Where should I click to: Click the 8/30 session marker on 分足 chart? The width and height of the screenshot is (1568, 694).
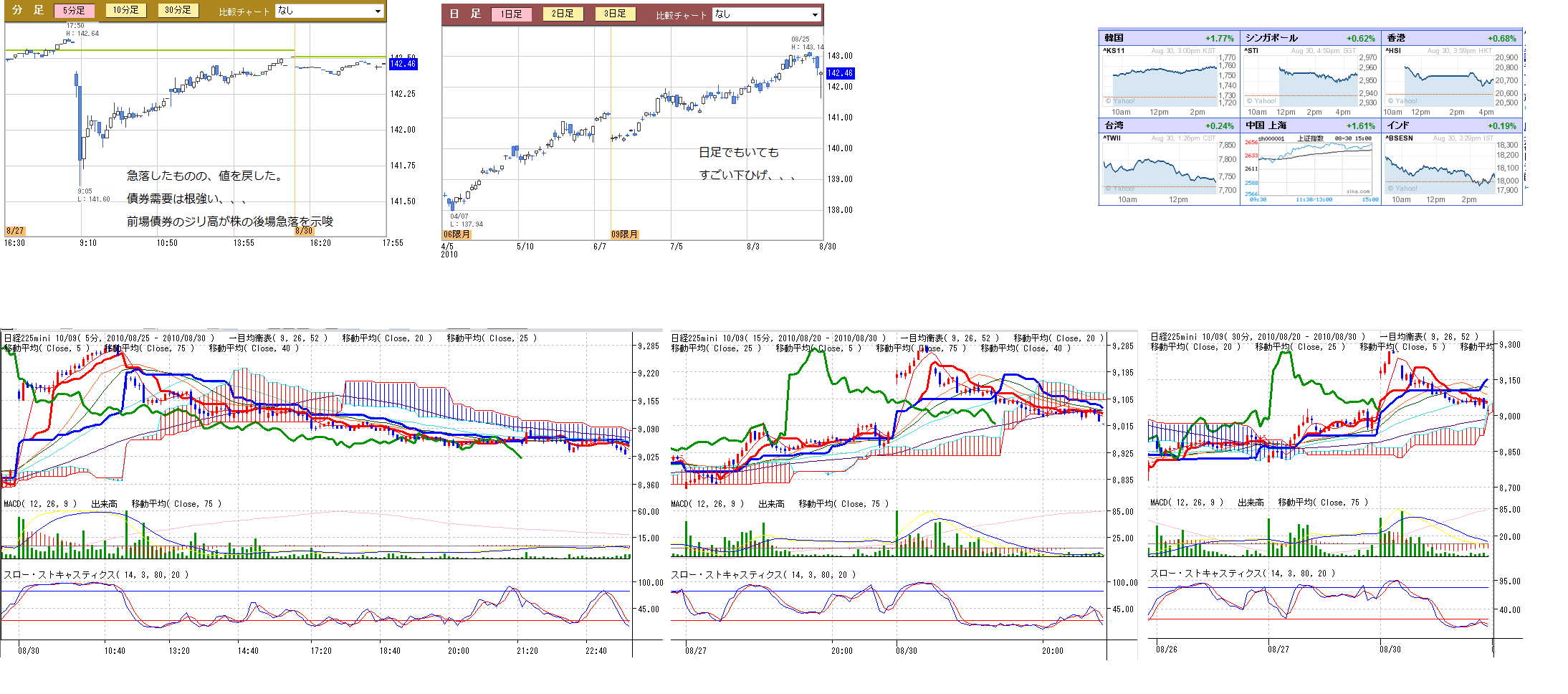click(304, 231)
